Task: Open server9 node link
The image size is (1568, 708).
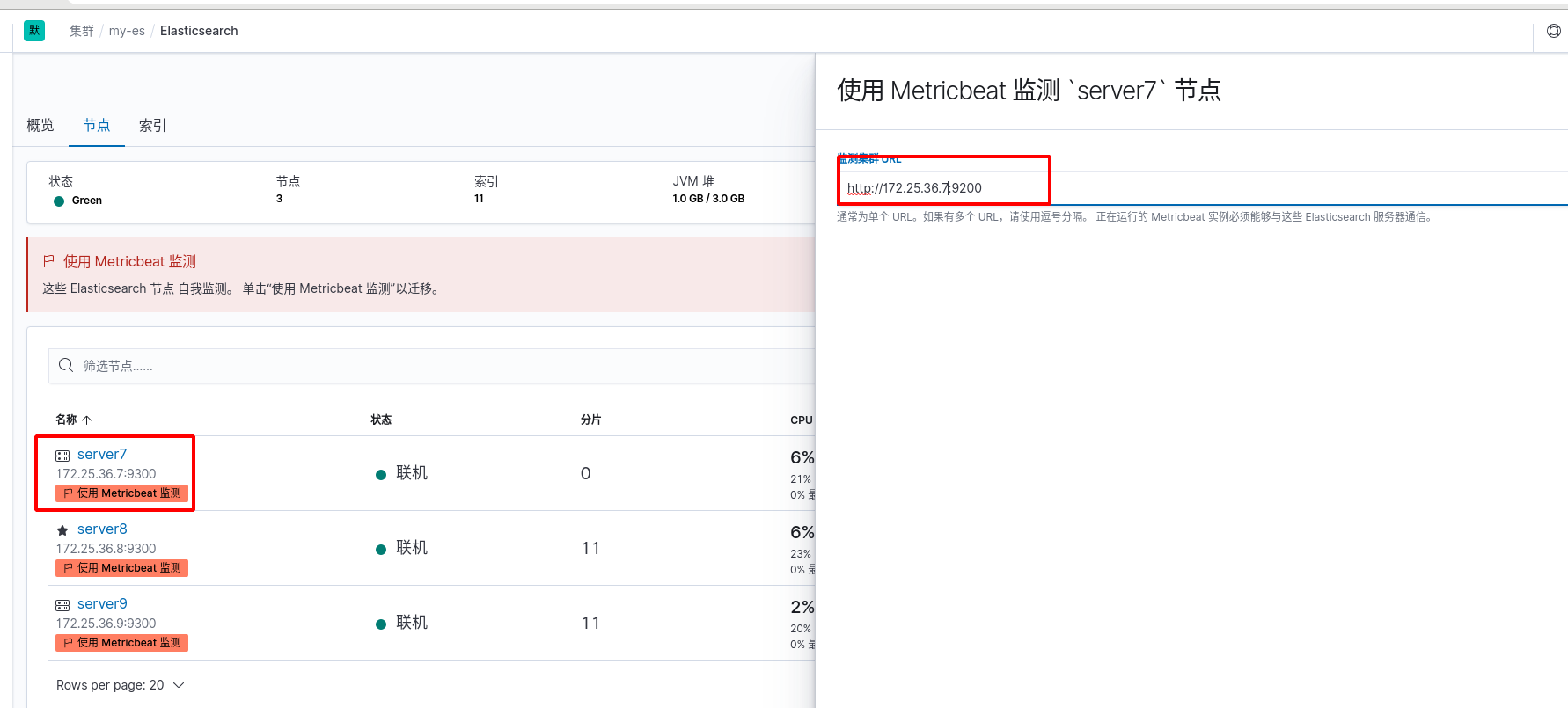Action: tap(102, 603)
